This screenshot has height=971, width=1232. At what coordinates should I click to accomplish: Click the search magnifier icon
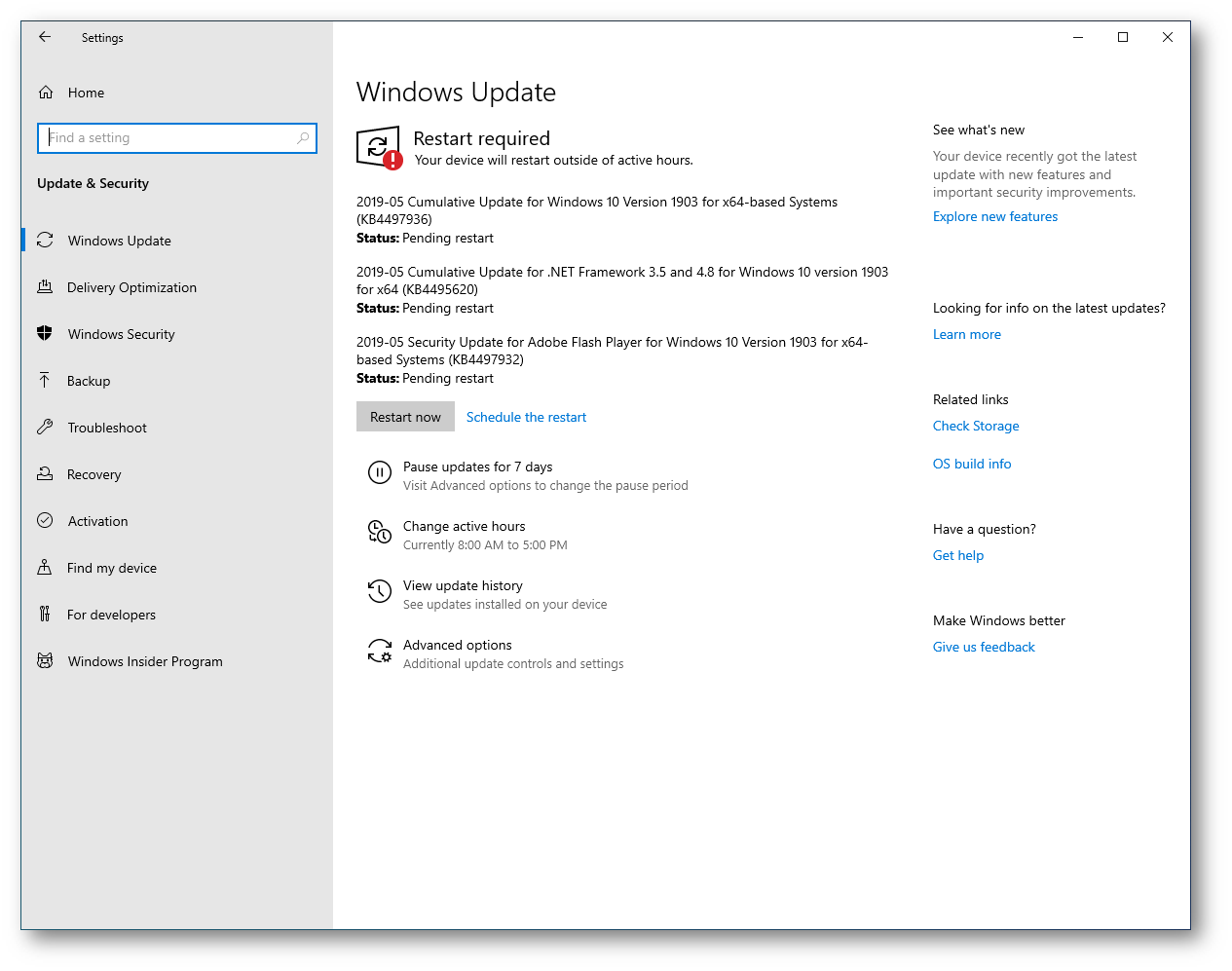click(303, 138)
